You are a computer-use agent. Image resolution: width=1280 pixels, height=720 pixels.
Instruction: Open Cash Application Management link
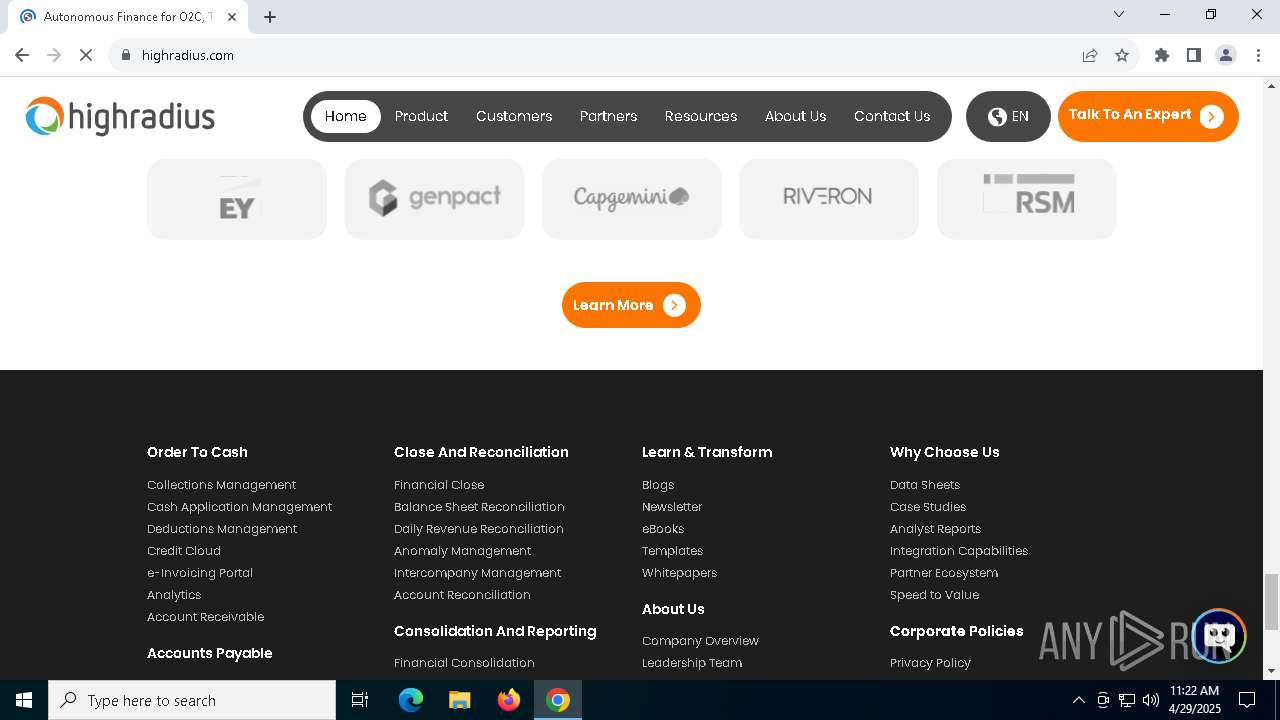coord(239,507)
